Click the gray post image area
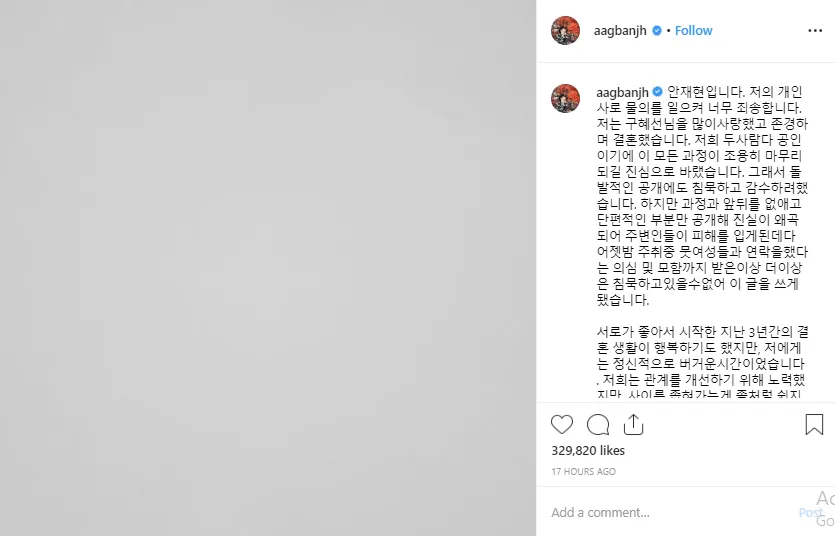This screenshot has width=835, height=536. 268,268
